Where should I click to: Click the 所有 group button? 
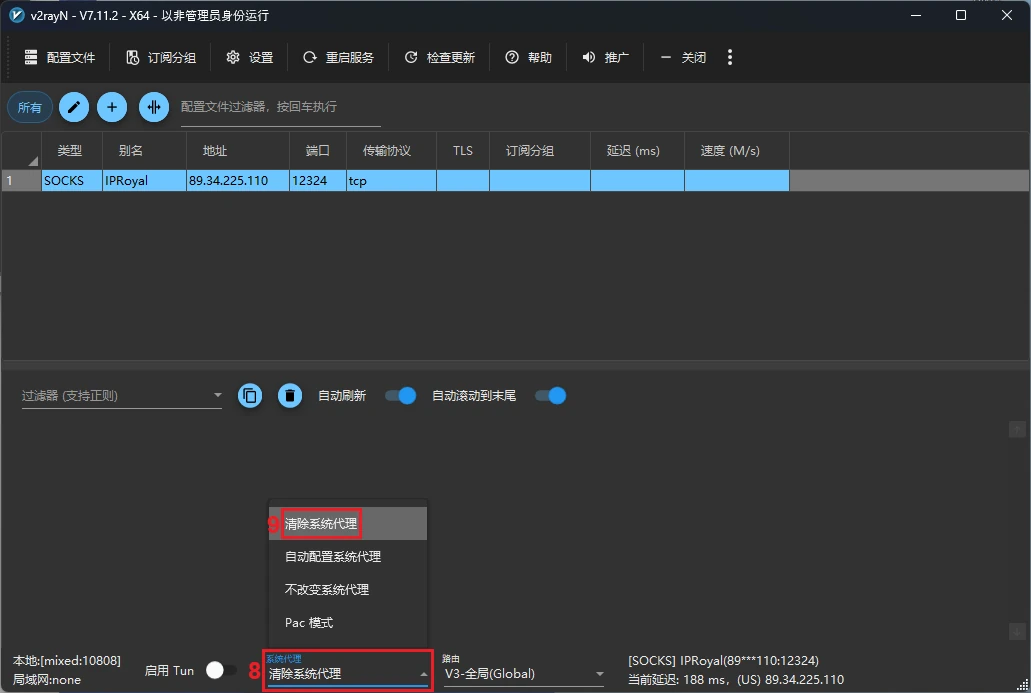coord(30,107)
